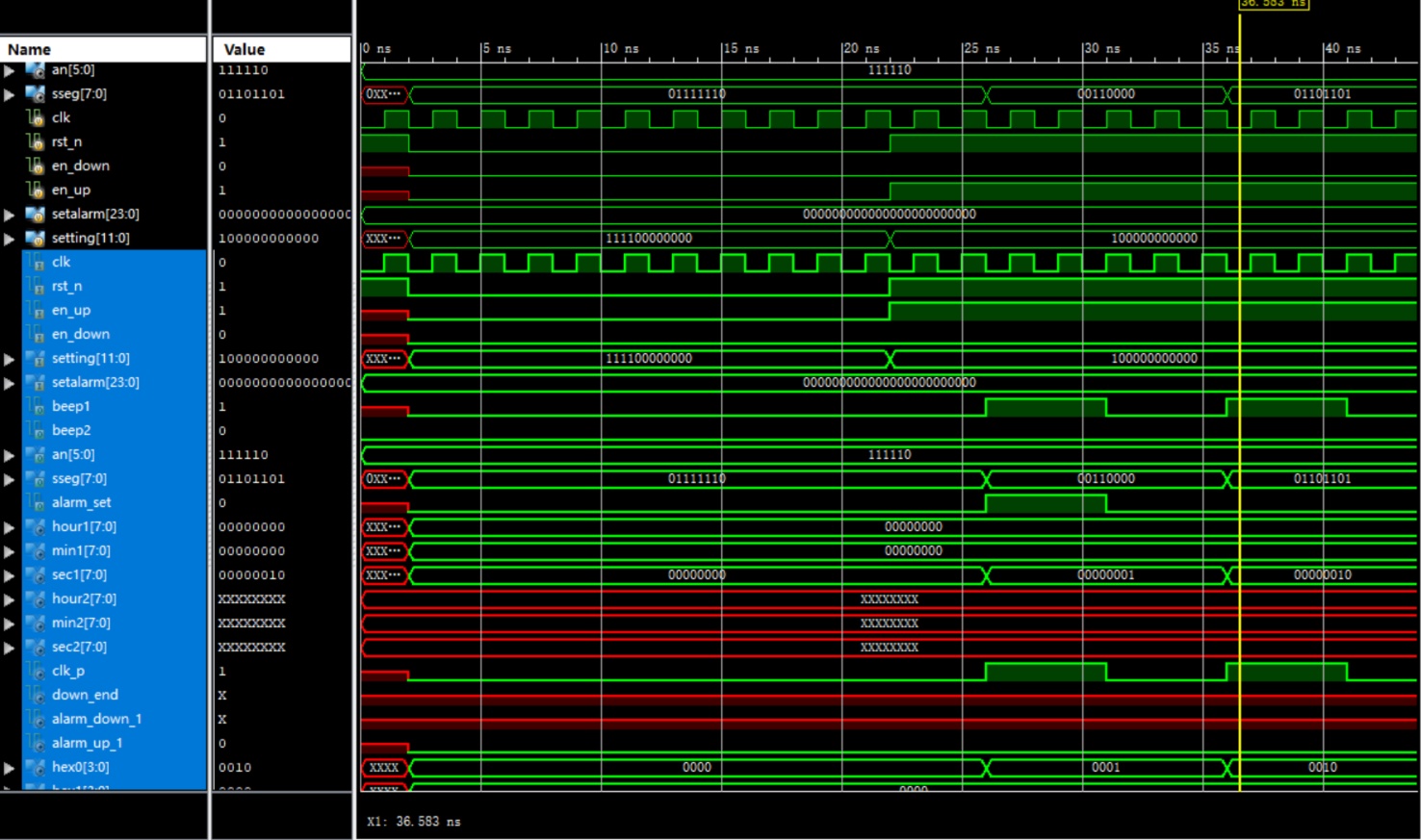
Task: Select the hex0[3:0] signal name
Action: click(x=80, y=767)
